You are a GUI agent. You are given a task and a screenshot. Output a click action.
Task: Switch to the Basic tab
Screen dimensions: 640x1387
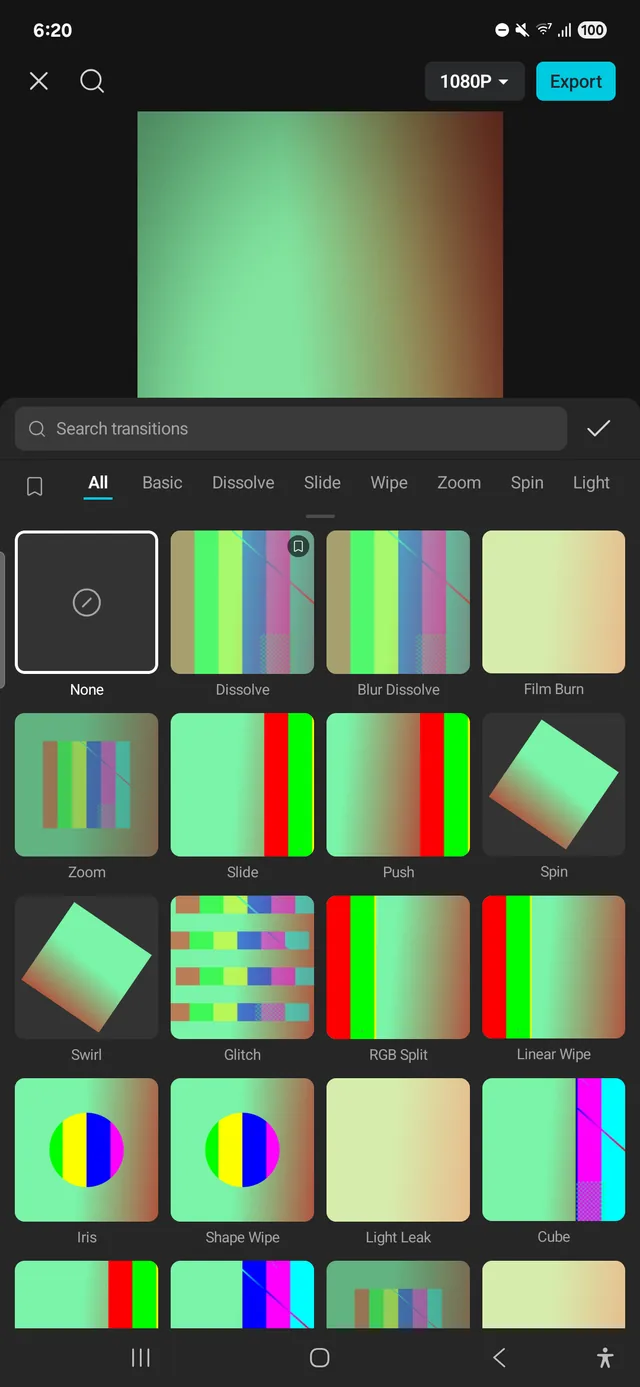pos(162,482)
